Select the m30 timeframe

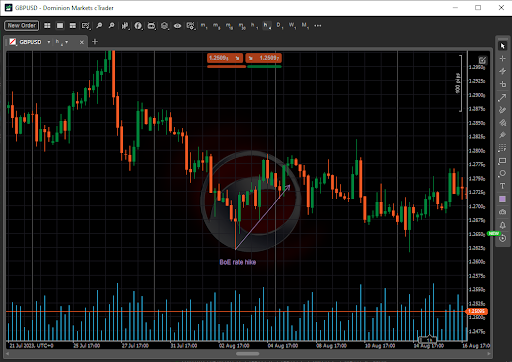[x=242, y=26]
